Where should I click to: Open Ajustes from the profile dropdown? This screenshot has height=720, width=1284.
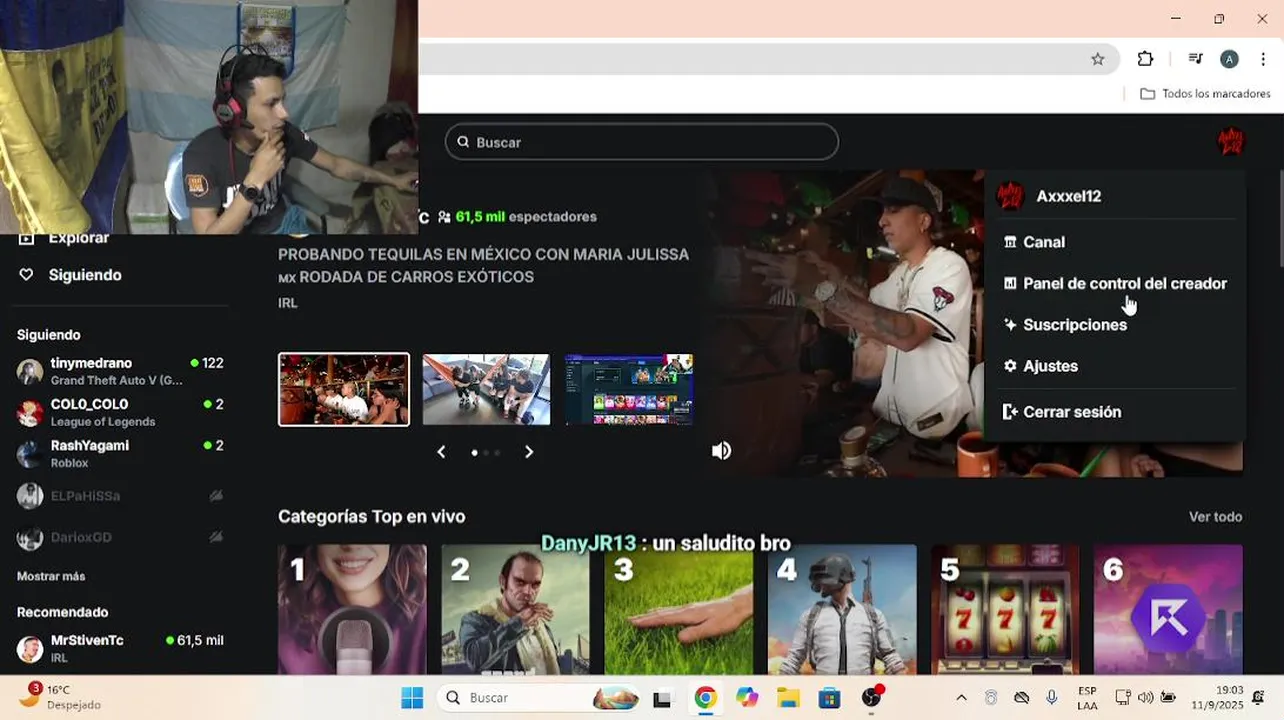pos(1040,366)
